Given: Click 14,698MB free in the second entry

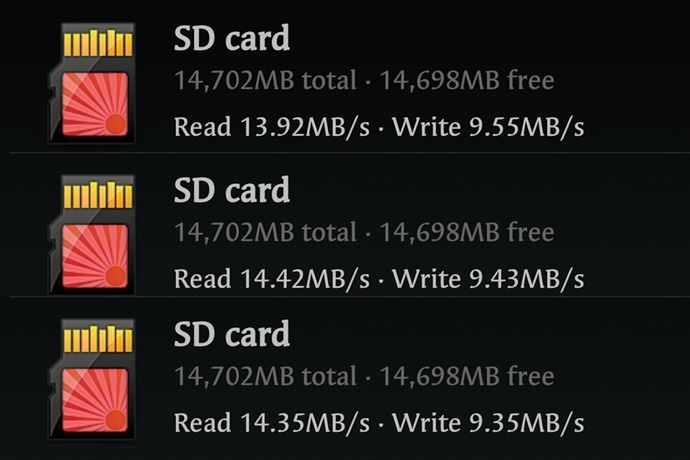Looking at the screenshot, I should 467,232.
